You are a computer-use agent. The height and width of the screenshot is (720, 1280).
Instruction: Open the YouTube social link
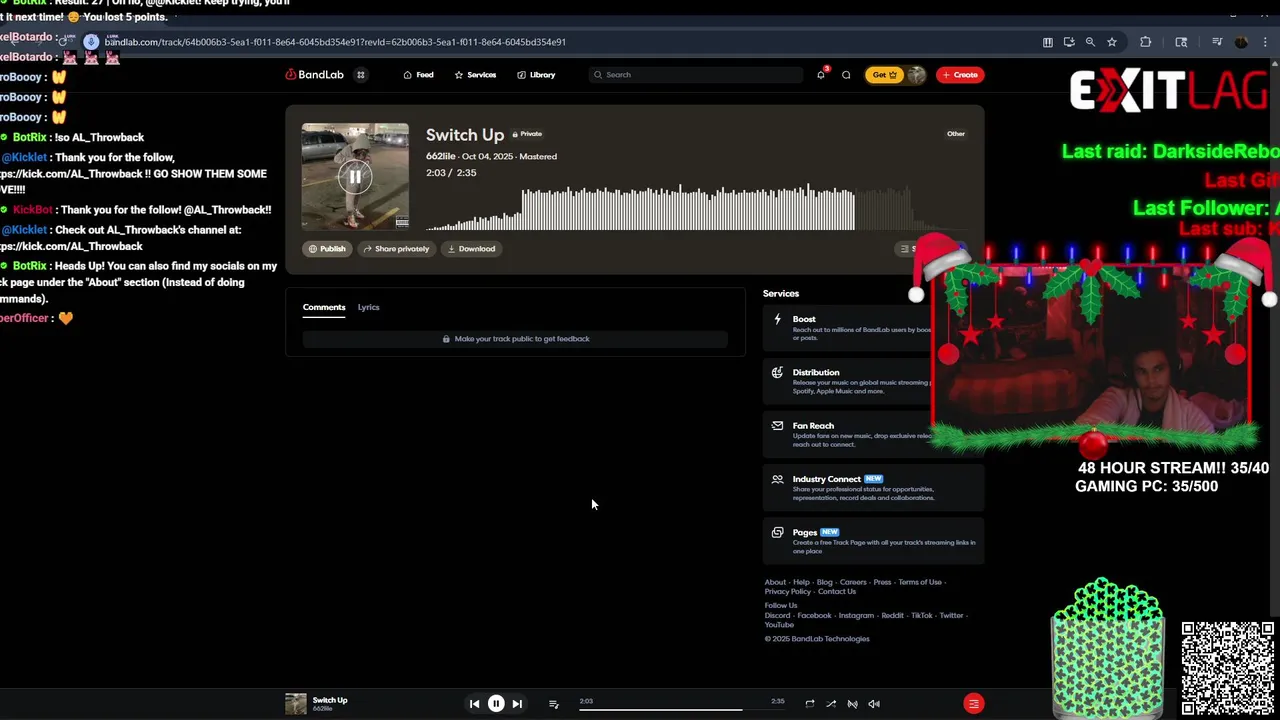(779, 625)
